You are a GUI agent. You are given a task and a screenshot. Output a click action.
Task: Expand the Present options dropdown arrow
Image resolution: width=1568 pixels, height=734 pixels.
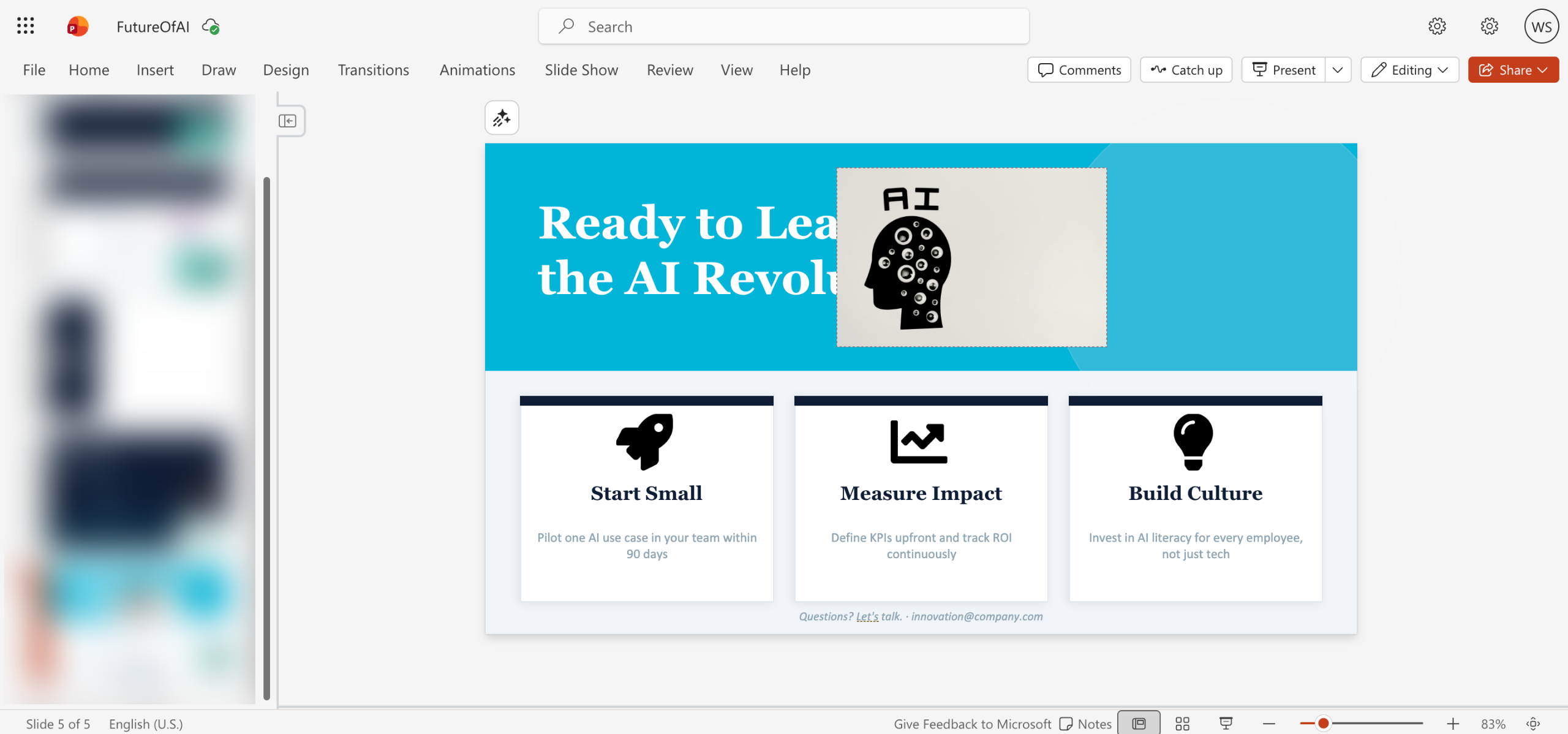[x=1338, y=70]
